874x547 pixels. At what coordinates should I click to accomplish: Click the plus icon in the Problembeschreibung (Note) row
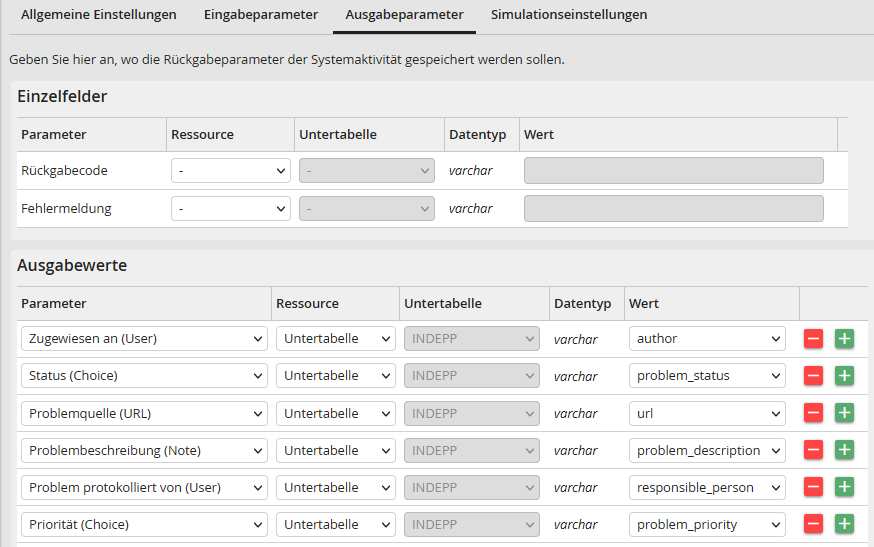[x=844, y=450]
